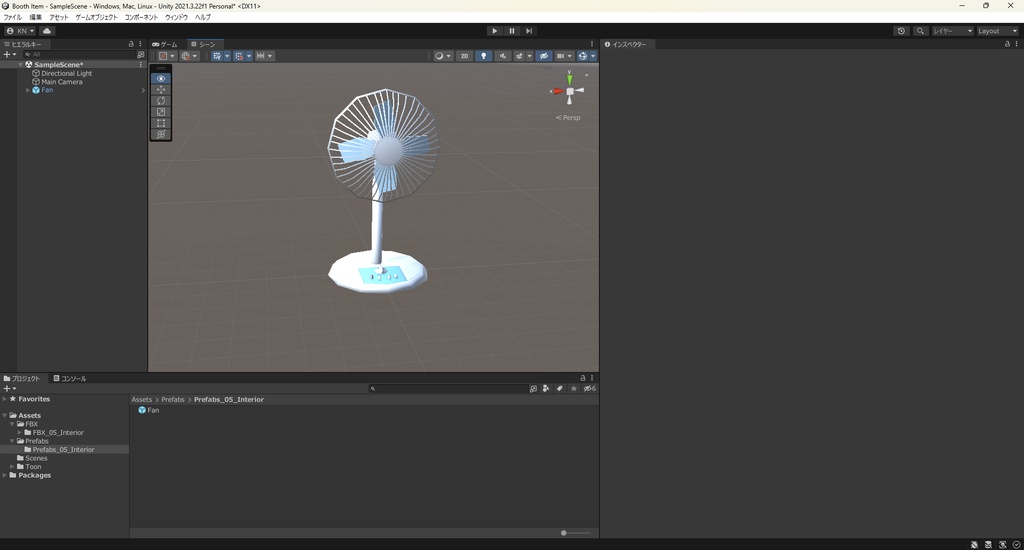Toggle scene gizmos button
The image size is (1024, 550).
[583, 56]
